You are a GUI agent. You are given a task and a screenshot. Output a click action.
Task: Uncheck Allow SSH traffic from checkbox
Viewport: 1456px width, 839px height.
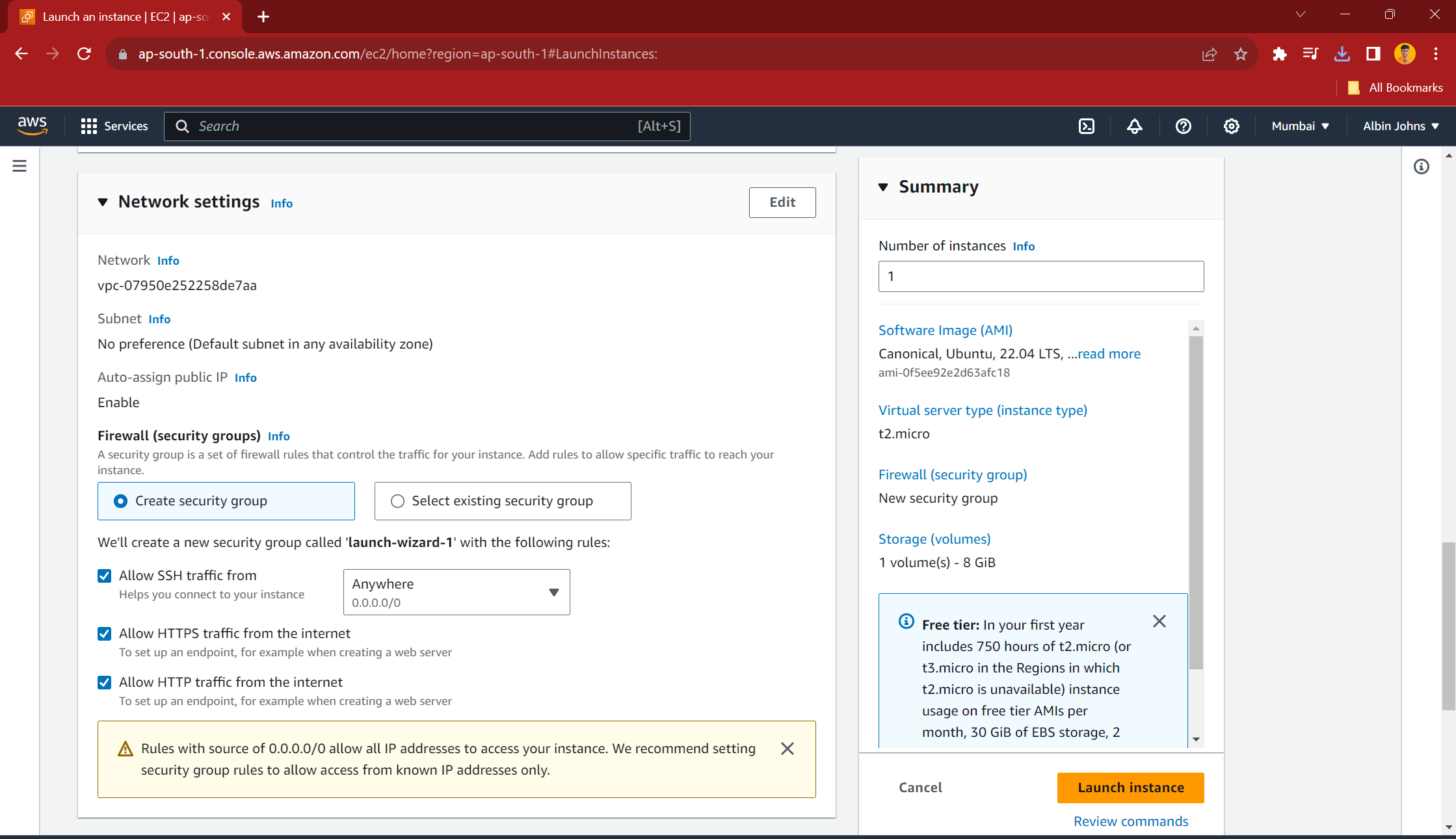[104, 576]
